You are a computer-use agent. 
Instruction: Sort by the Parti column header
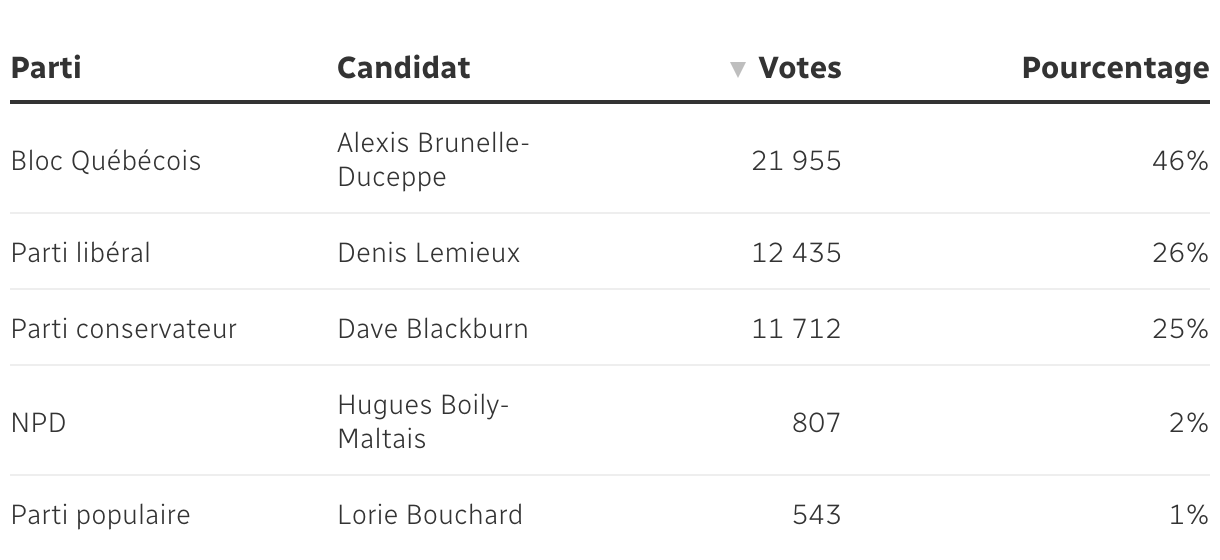[x=46, y=68]
